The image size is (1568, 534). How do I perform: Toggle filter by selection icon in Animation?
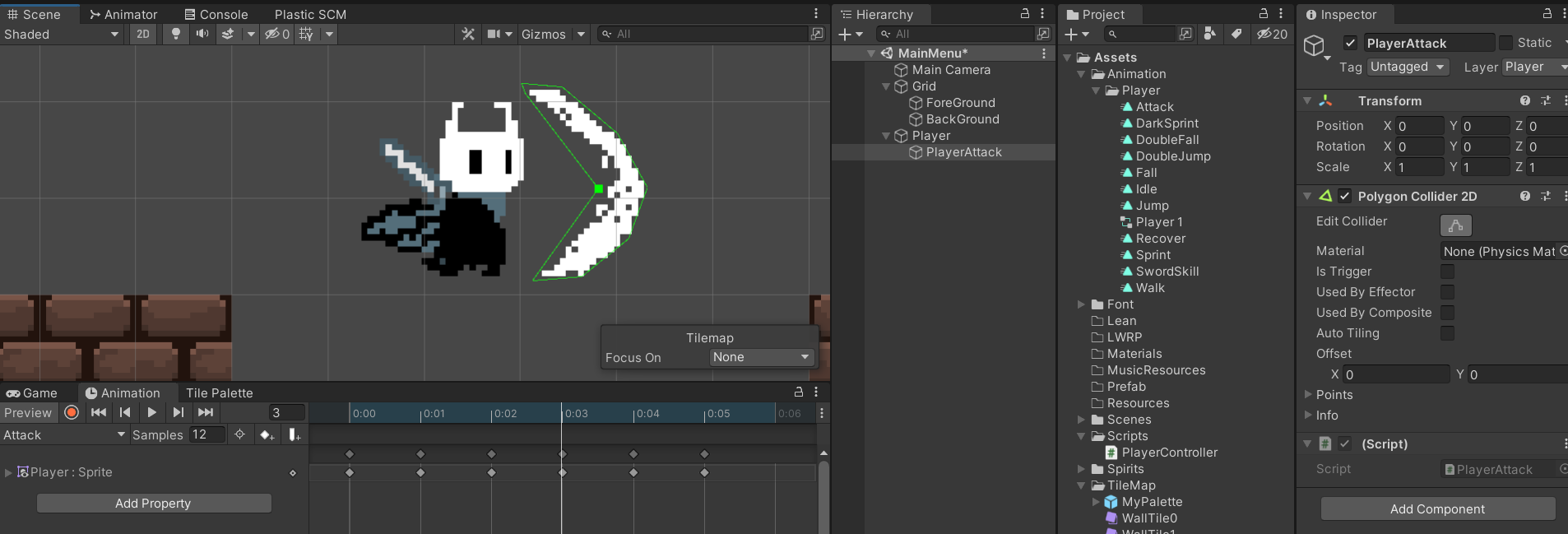[x=240, y=434]
